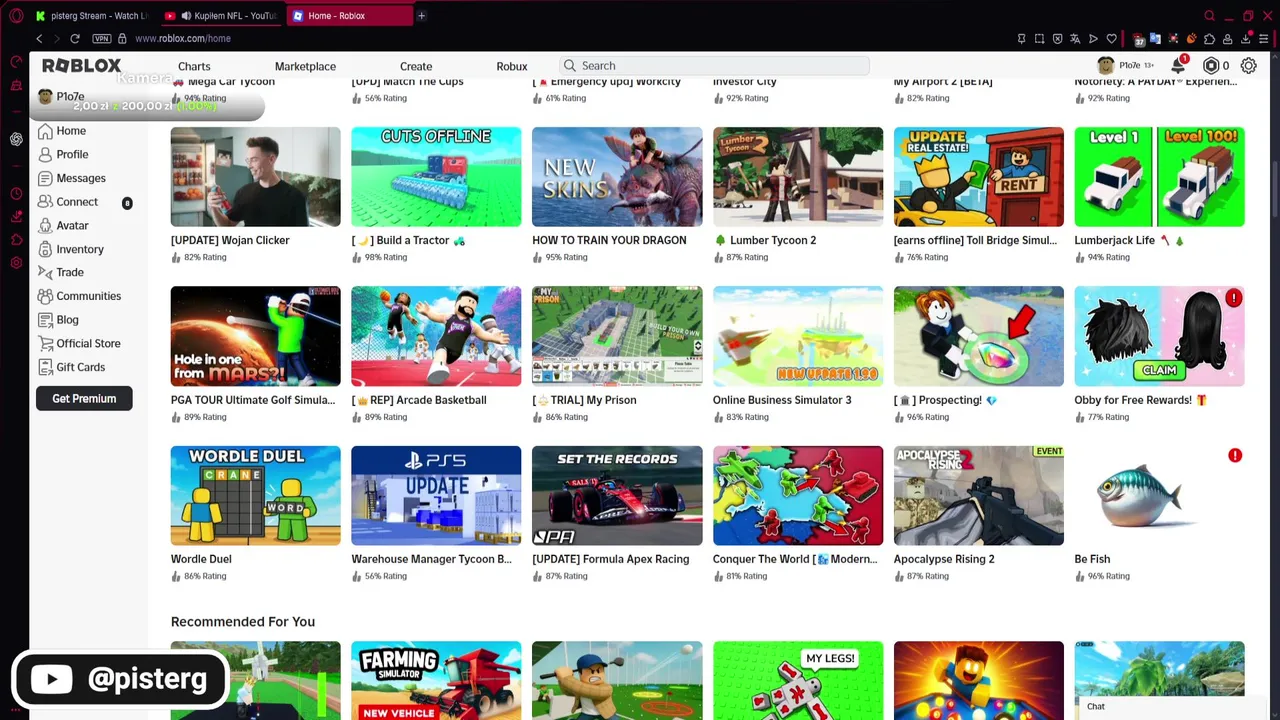Screen dimensions: 1280x720
Task: Open Gift Cards in sidebar
Action: pyautogui.click(x=71, y=367)
